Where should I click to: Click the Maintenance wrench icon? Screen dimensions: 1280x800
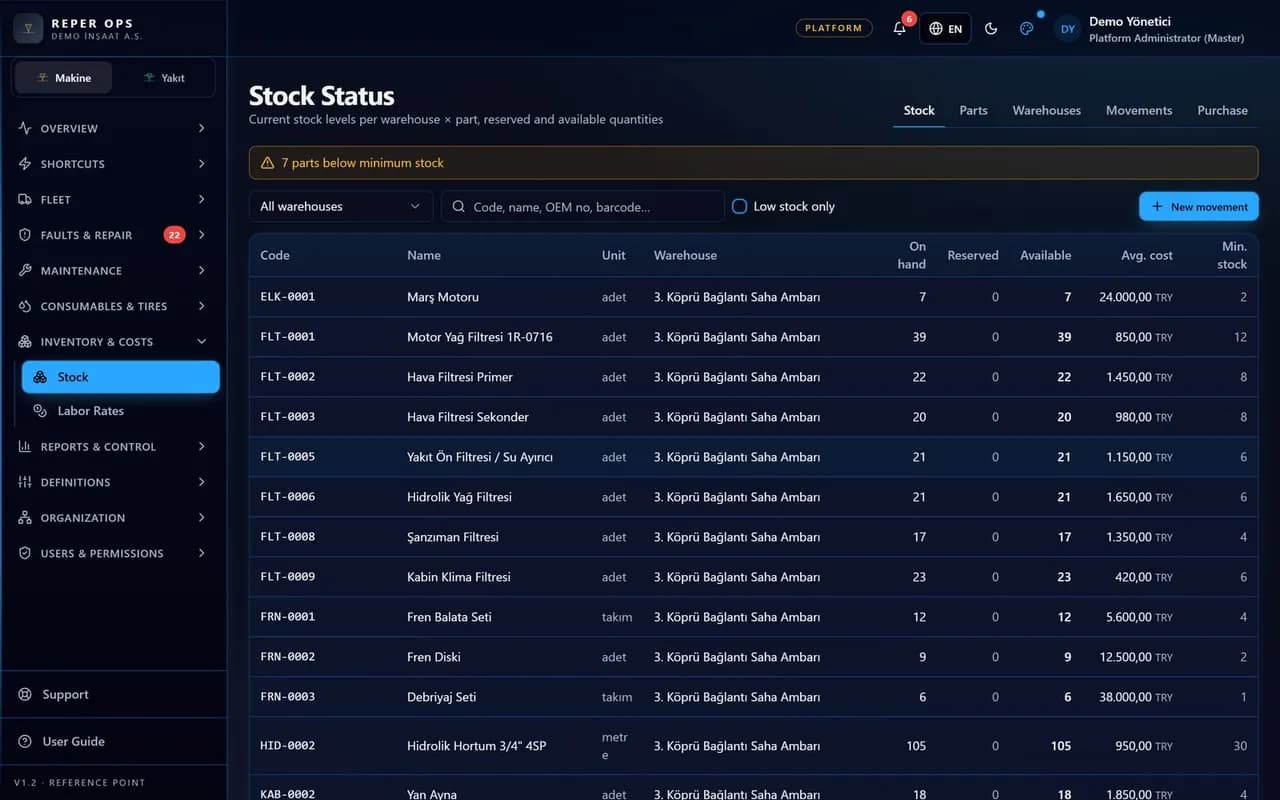[x=25, y=271]
